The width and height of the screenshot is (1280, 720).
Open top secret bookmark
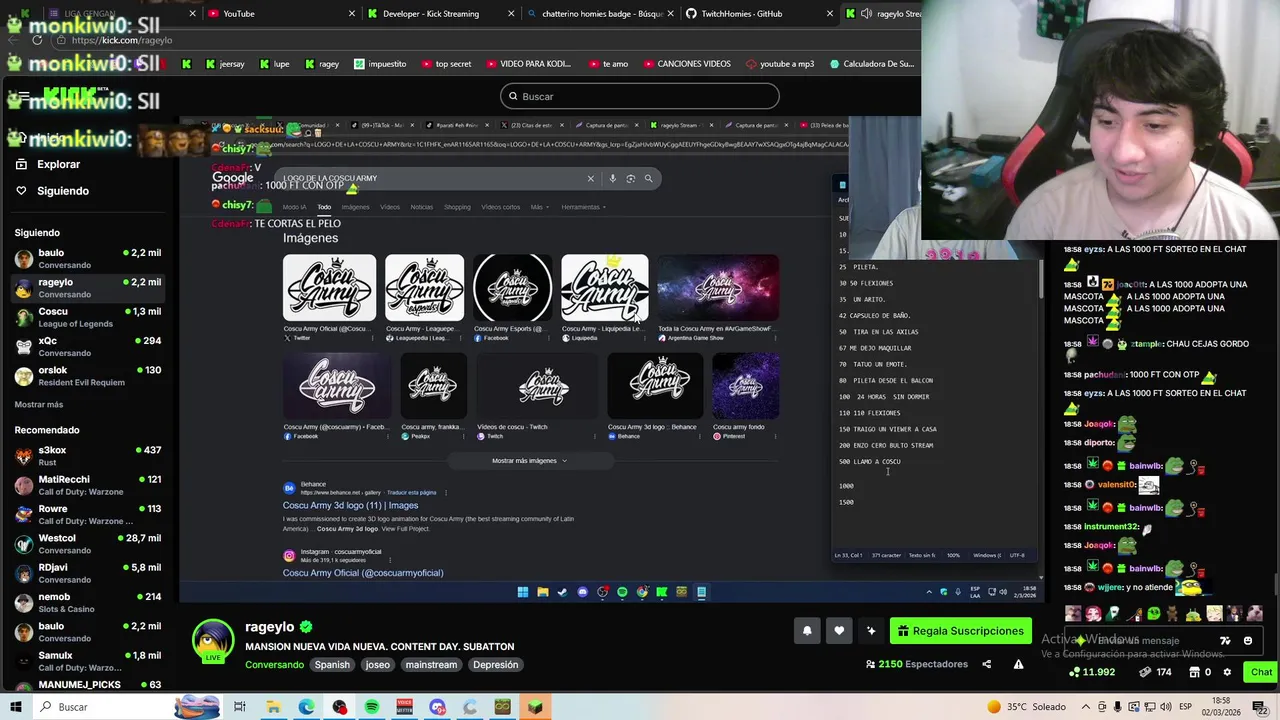446,64
